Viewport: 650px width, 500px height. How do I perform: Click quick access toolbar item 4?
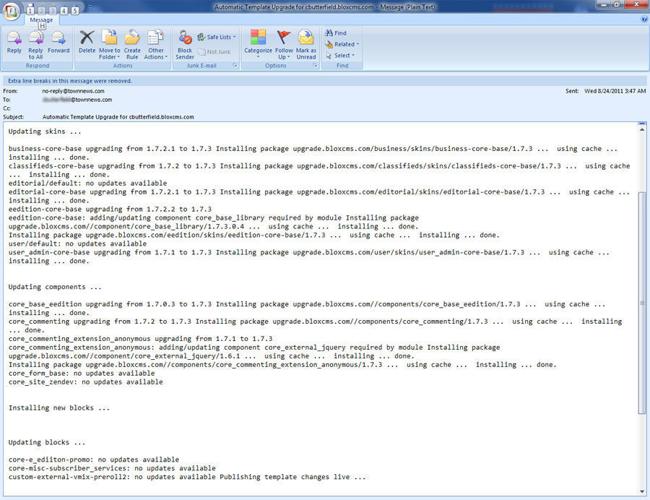[64, 10]
